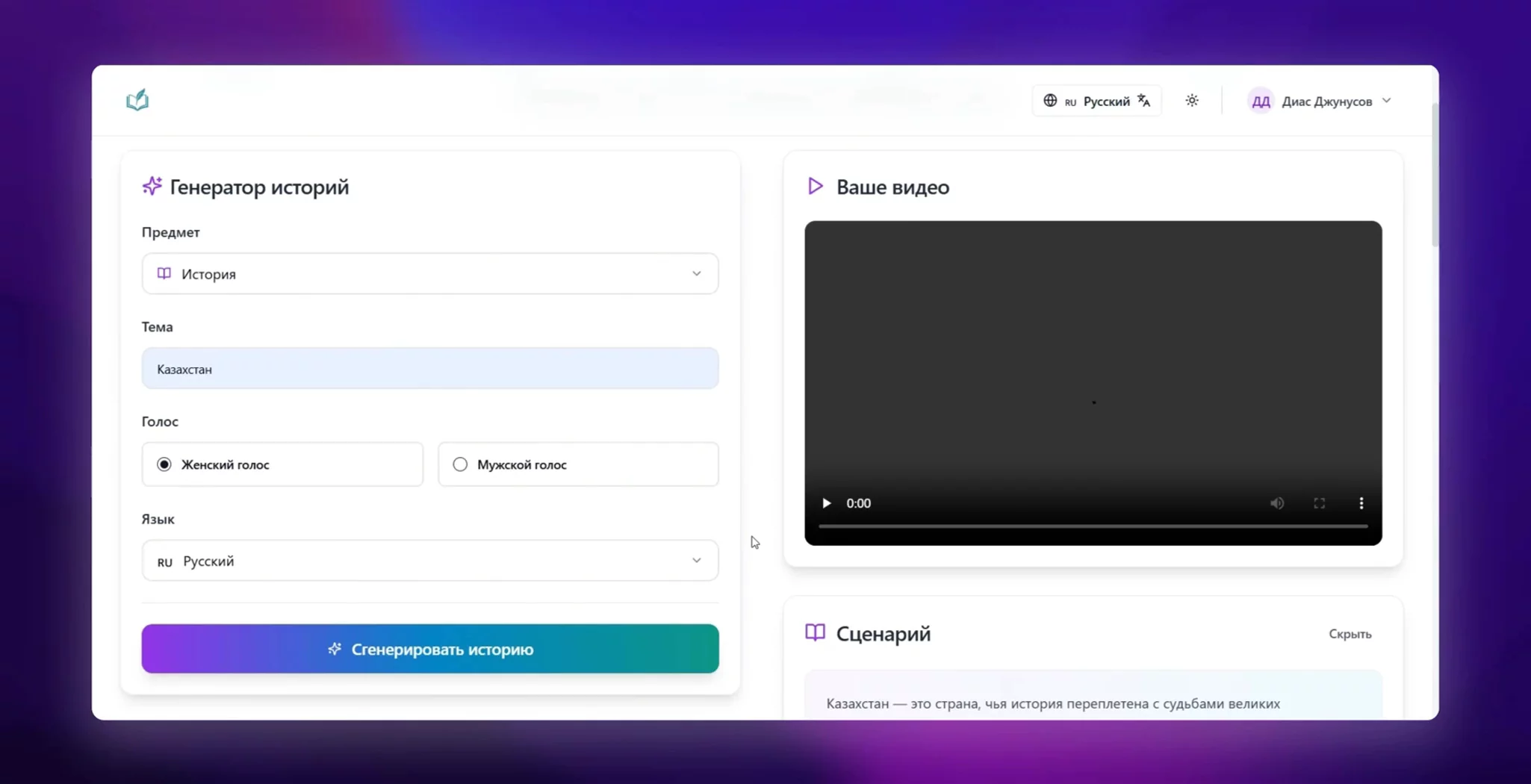Image resolution: width=1531 pixels, height=784 pixels.
Task: Click the video progress bar
Action: (x=1093, y=526)
